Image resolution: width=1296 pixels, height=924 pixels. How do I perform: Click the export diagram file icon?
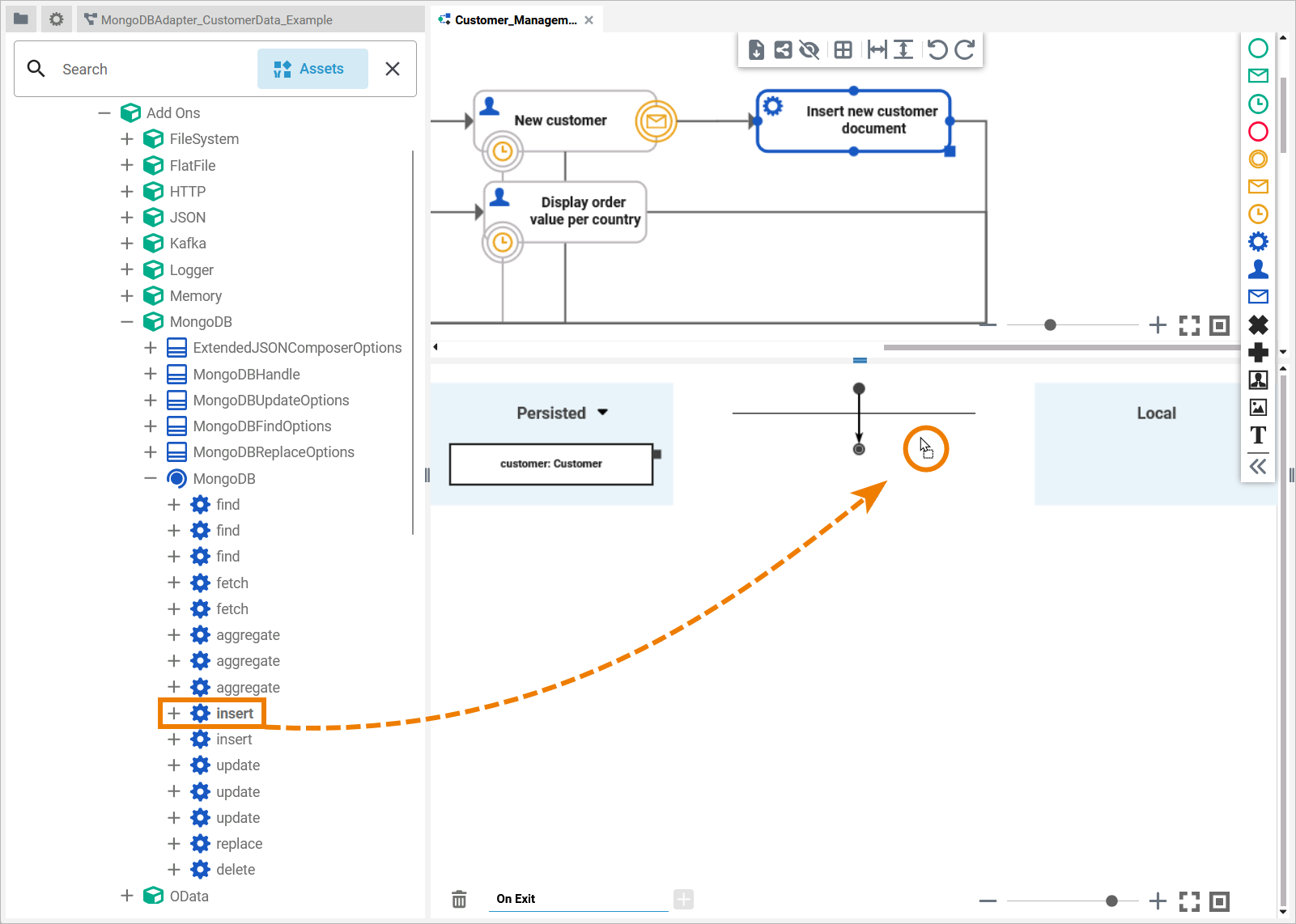point(756,50)
